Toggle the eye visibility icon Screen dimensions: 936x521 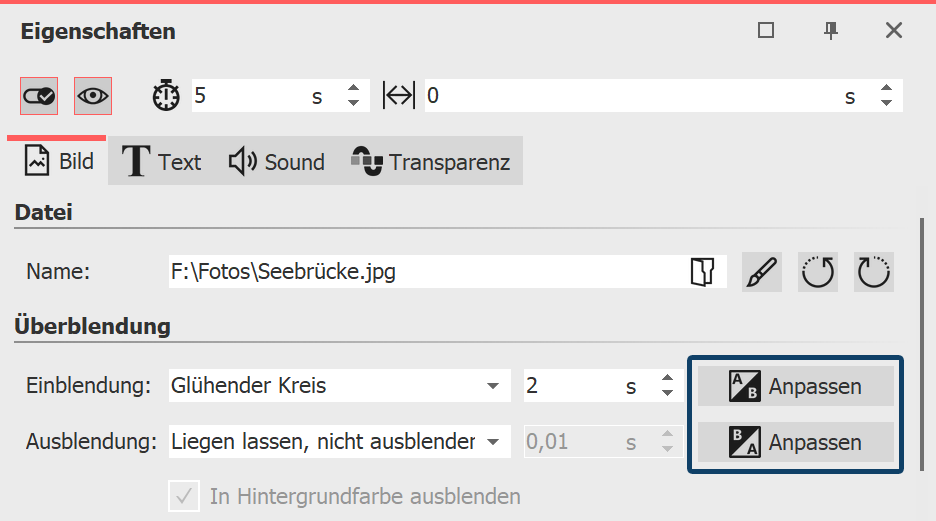pos(93,96)
